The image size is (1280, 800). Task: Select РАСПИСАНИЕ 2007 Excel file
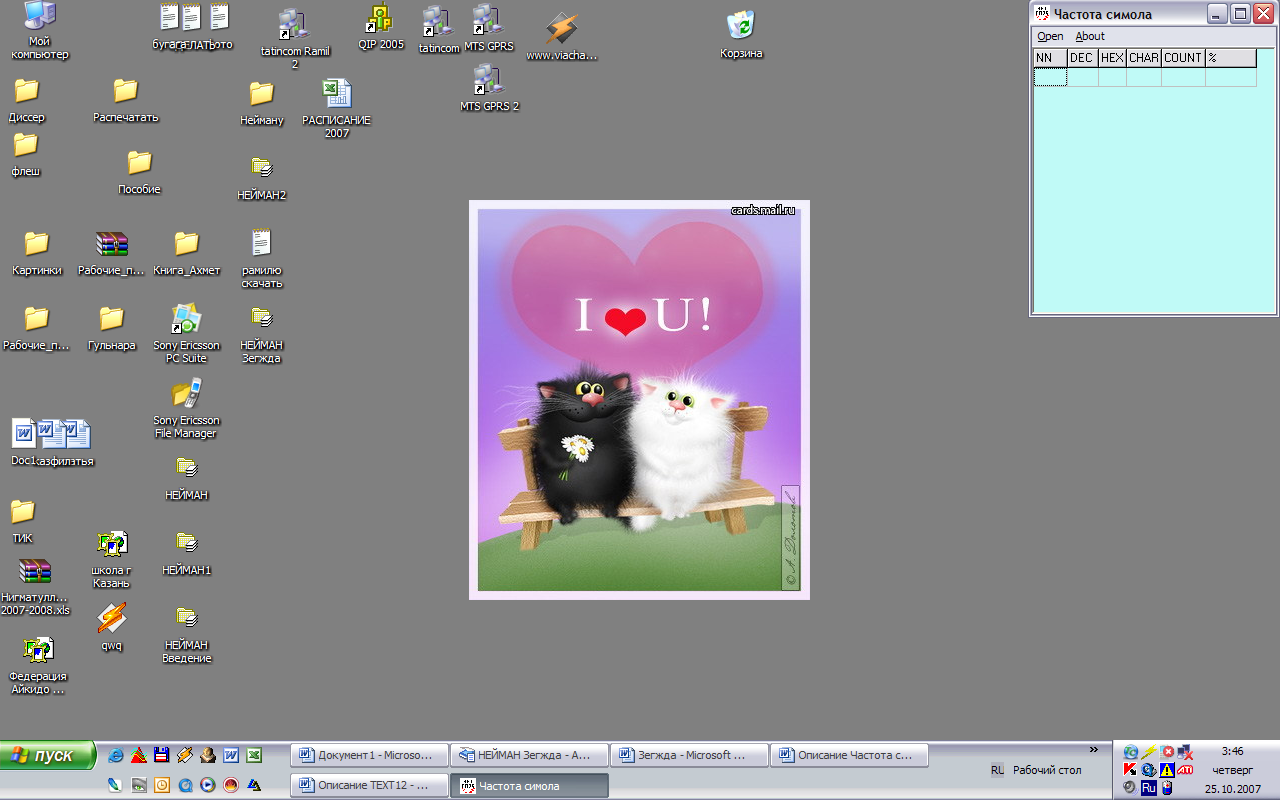[x=337, y=108]
